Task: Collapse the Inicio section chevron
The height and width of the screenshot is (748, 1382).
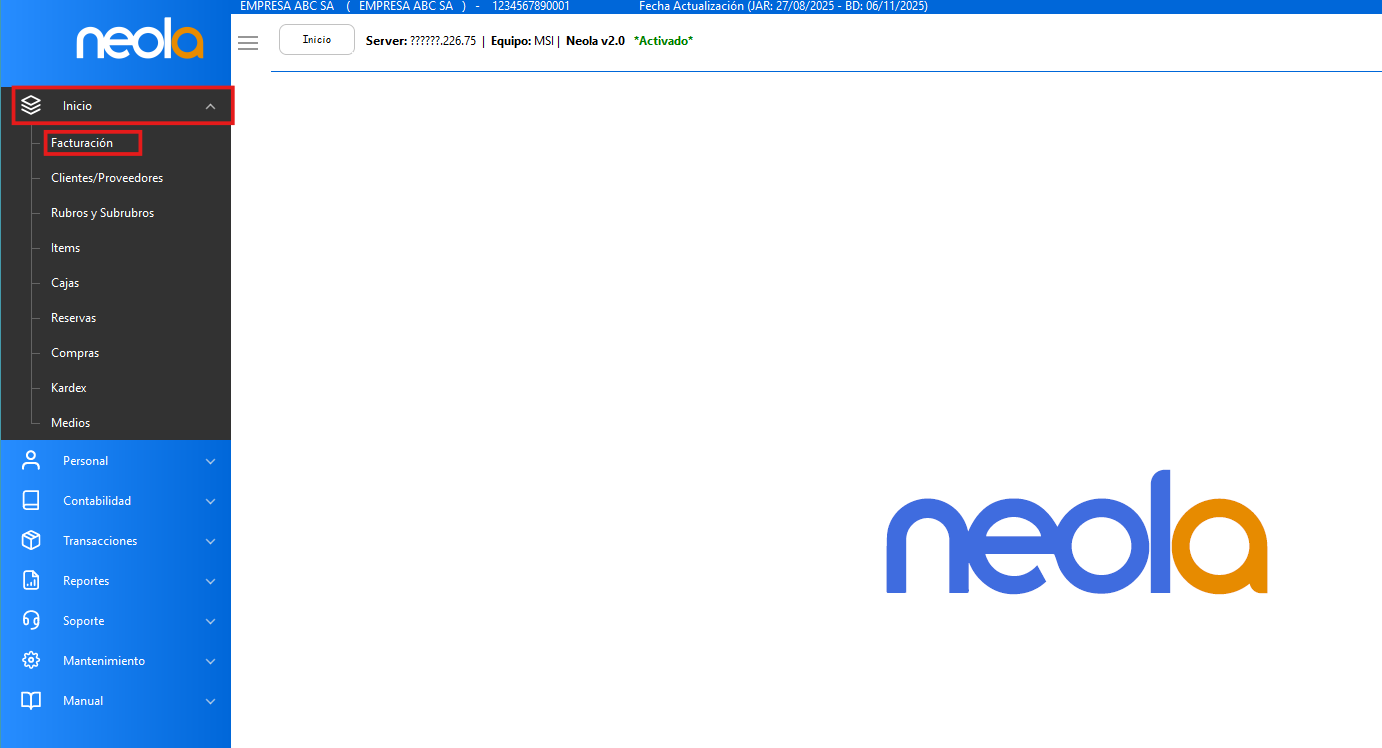Action: coord(210,106)
